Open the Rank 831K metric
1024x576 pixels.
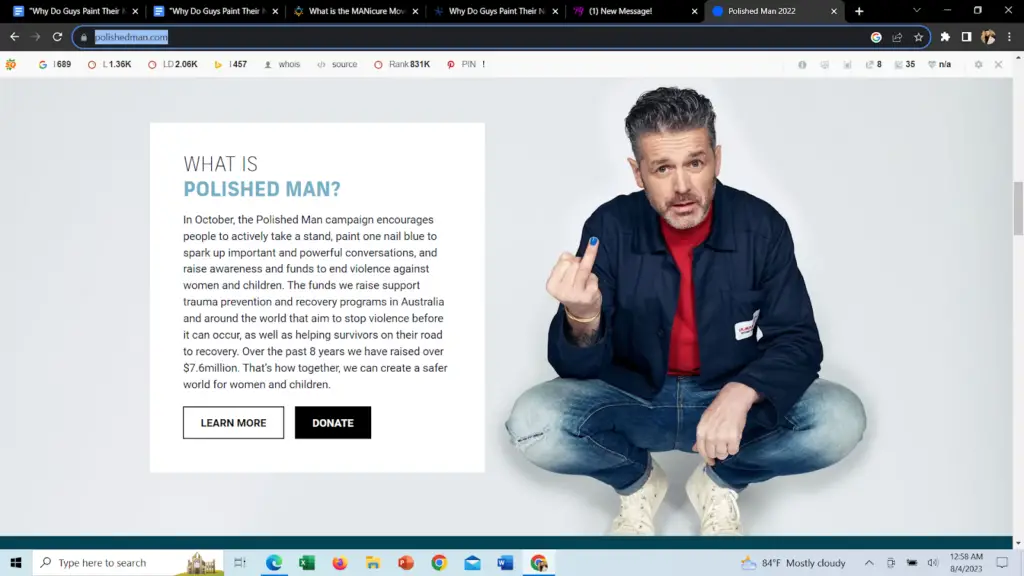pos(402,64)
